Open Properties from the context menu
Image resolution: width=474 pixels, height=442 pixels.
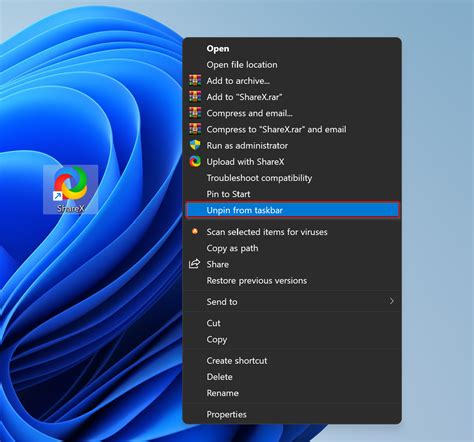coord(292,414)
